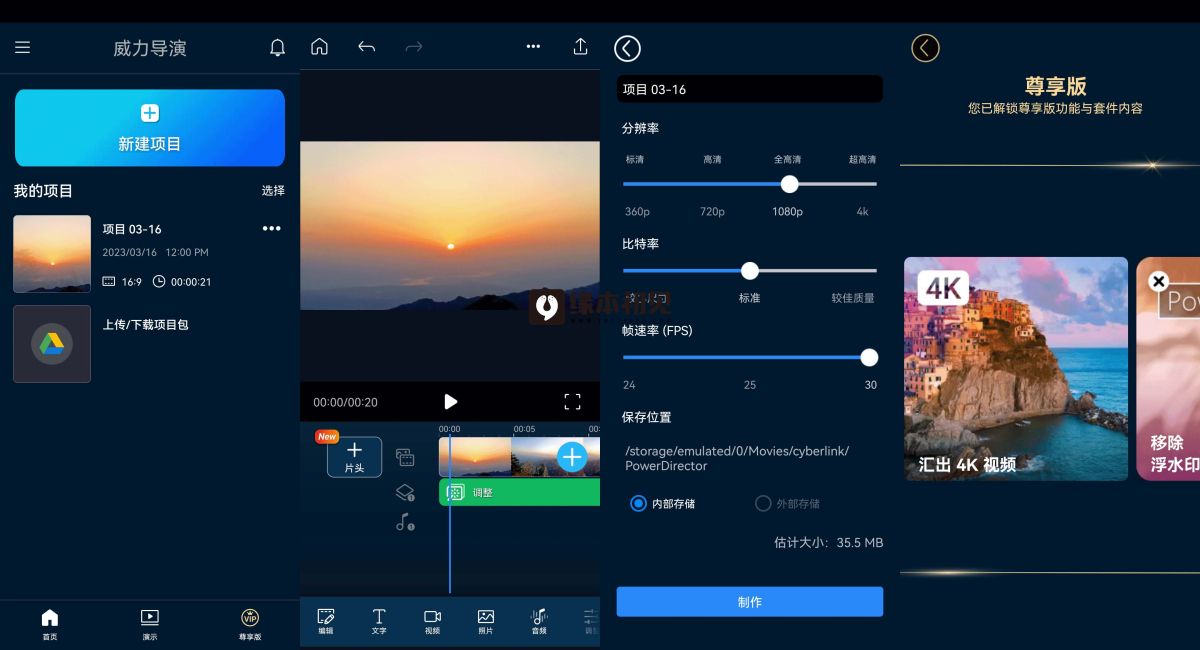Add an intro with 片头 button

coord(354,457)
